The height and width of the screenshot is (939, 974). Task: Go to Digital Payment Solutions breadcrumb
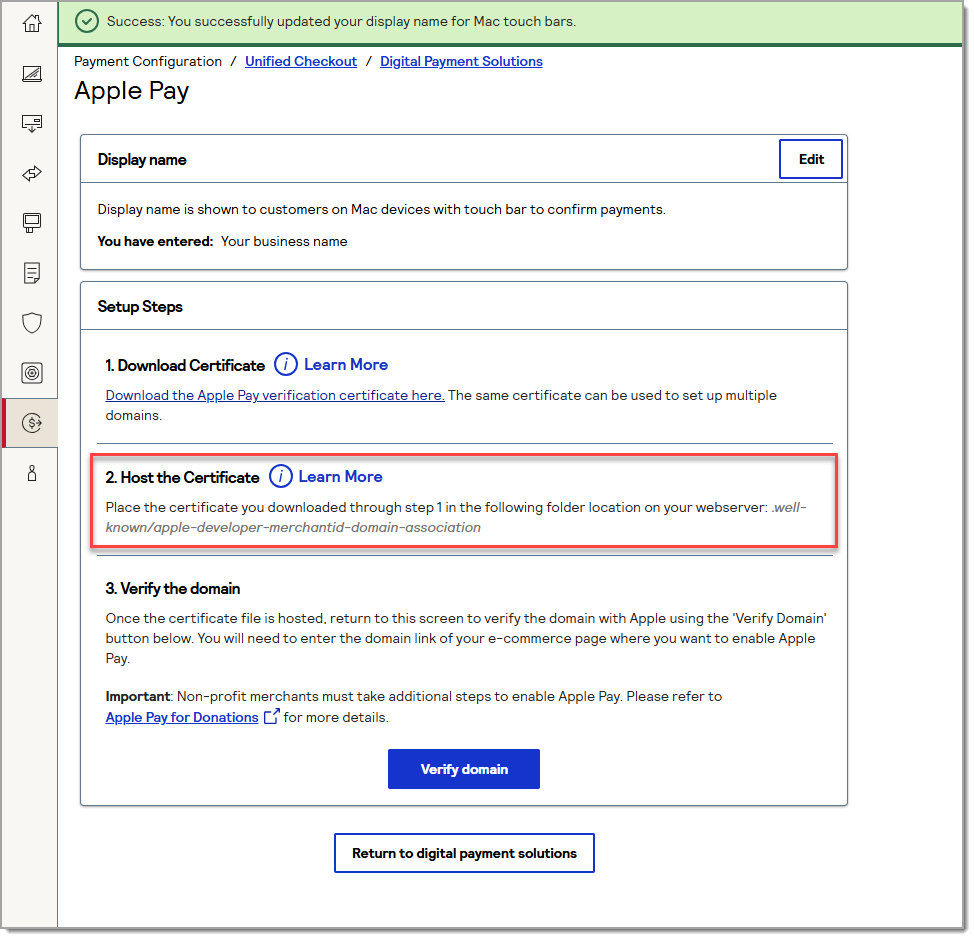pos(461,62)
